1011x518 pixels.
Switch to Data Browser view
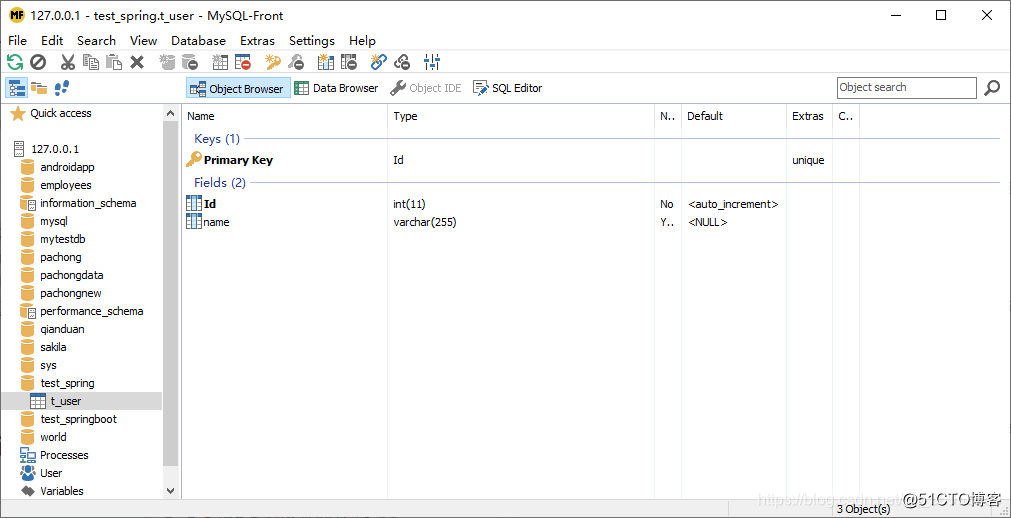[x=337, y=88]
